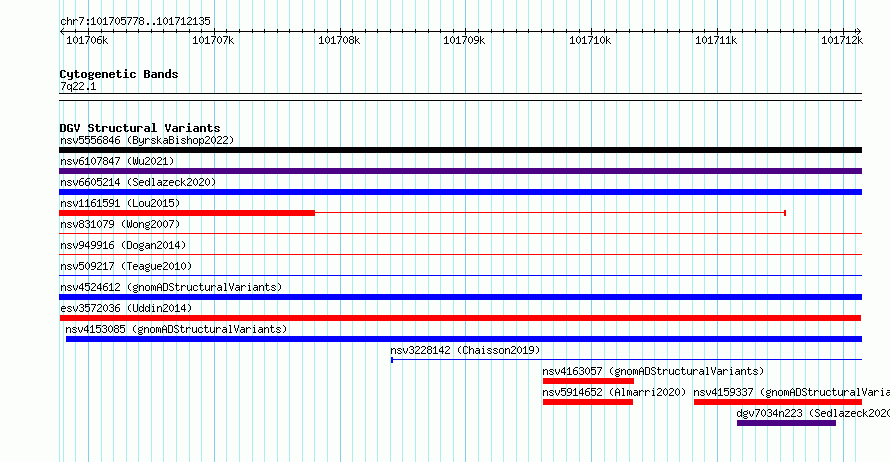Click the Cytogenetic Bands track title

tap(119, 74)
